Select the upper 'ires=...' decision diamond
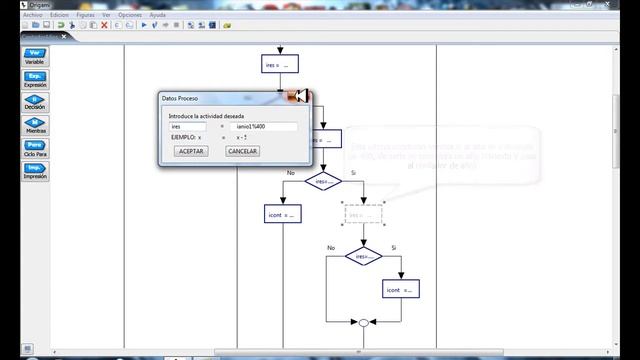Viewport: 640px width, 360px height. pos(323,182)
